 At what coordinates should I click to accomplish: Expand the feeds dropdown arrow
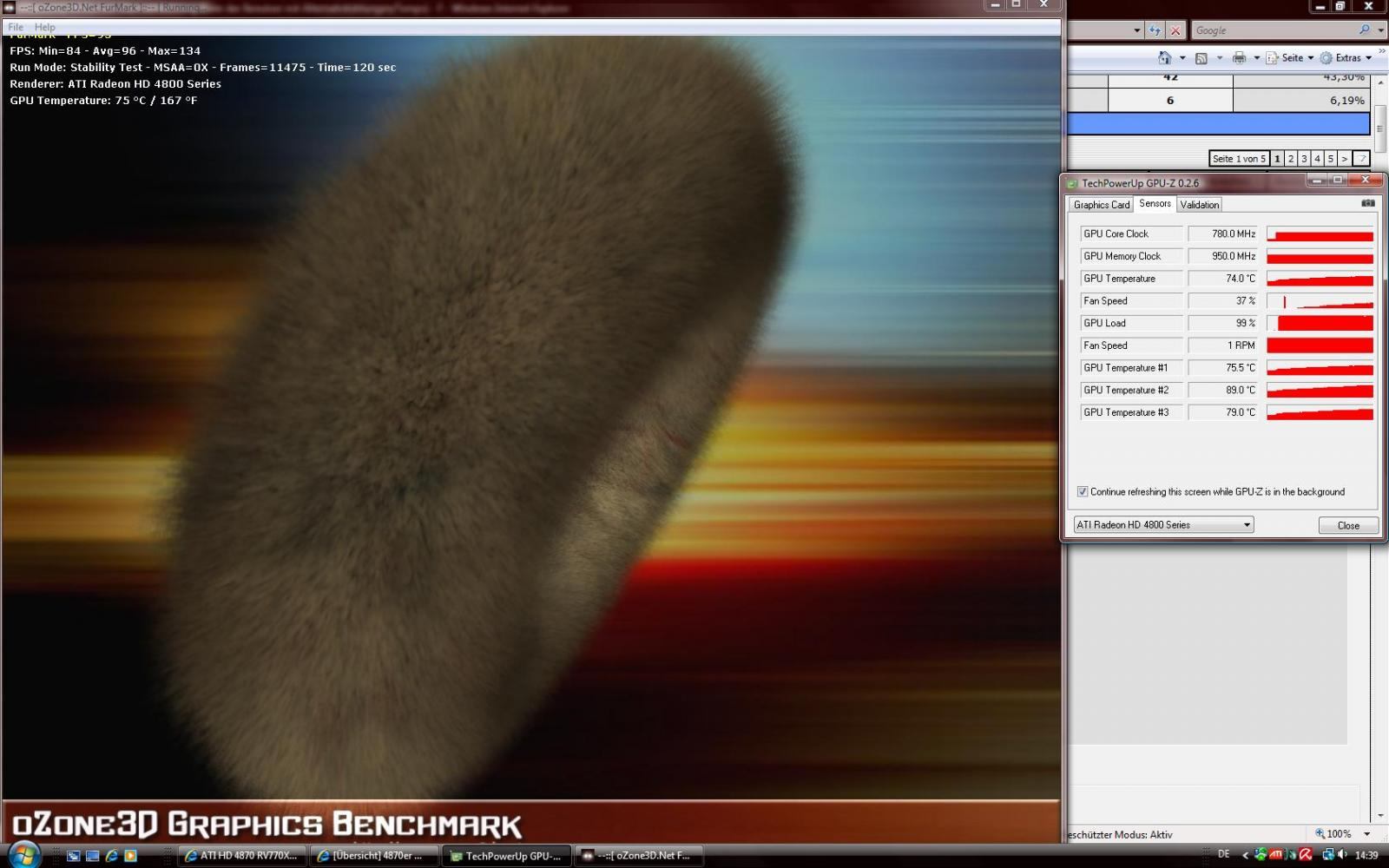[x=1219, y=58]
